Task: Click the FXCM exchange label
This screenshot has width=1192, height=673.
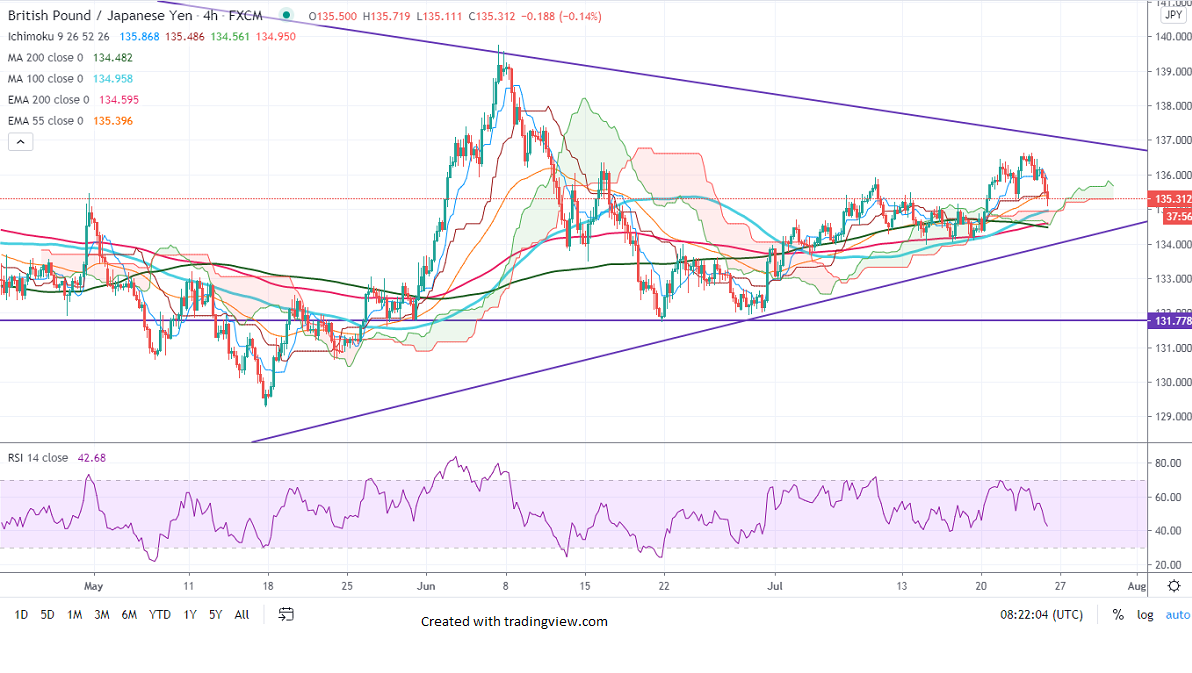Action: click(246, 15)
